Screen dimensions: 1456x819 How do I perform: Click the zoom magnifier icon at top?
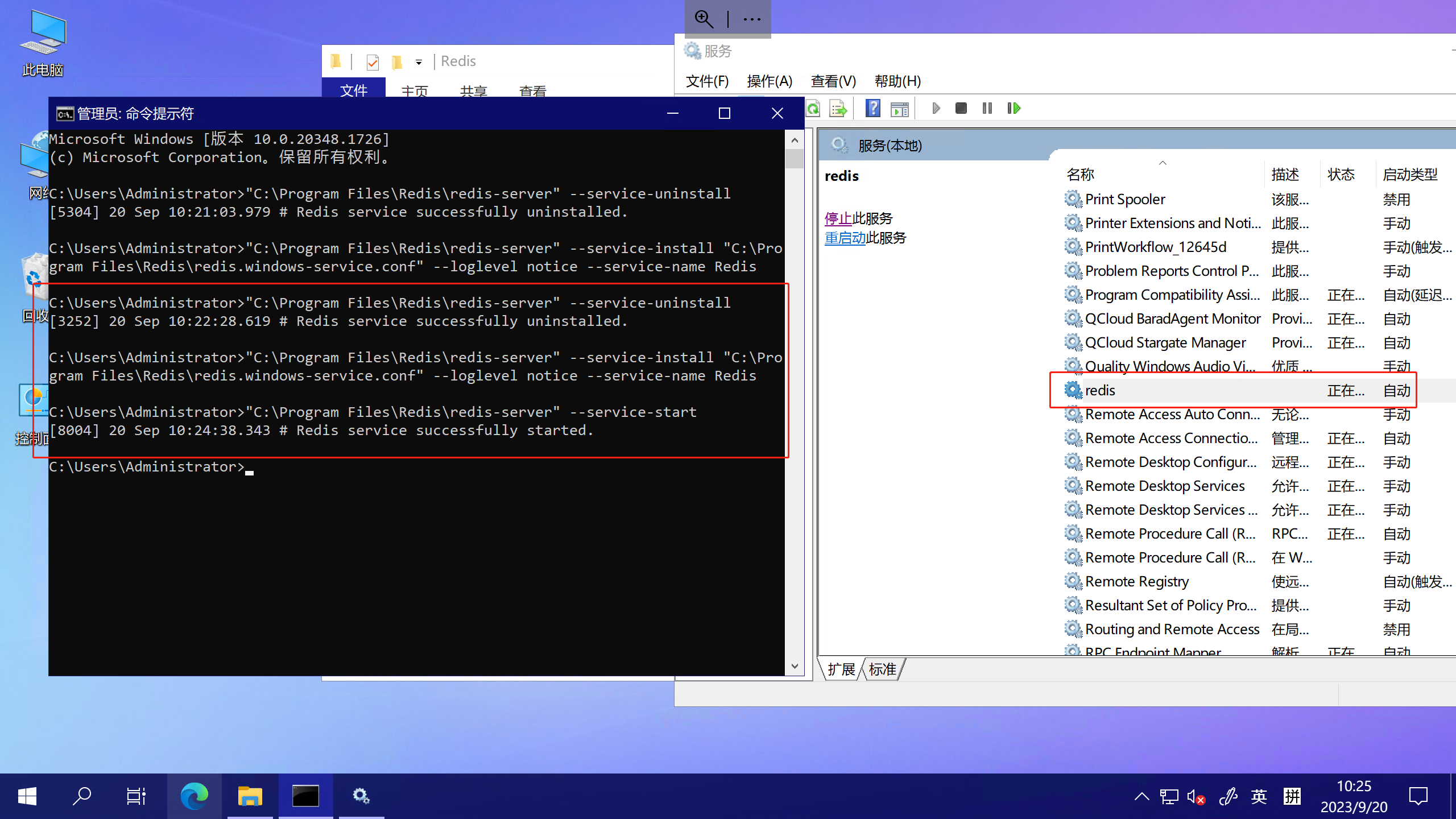[704, 19]
